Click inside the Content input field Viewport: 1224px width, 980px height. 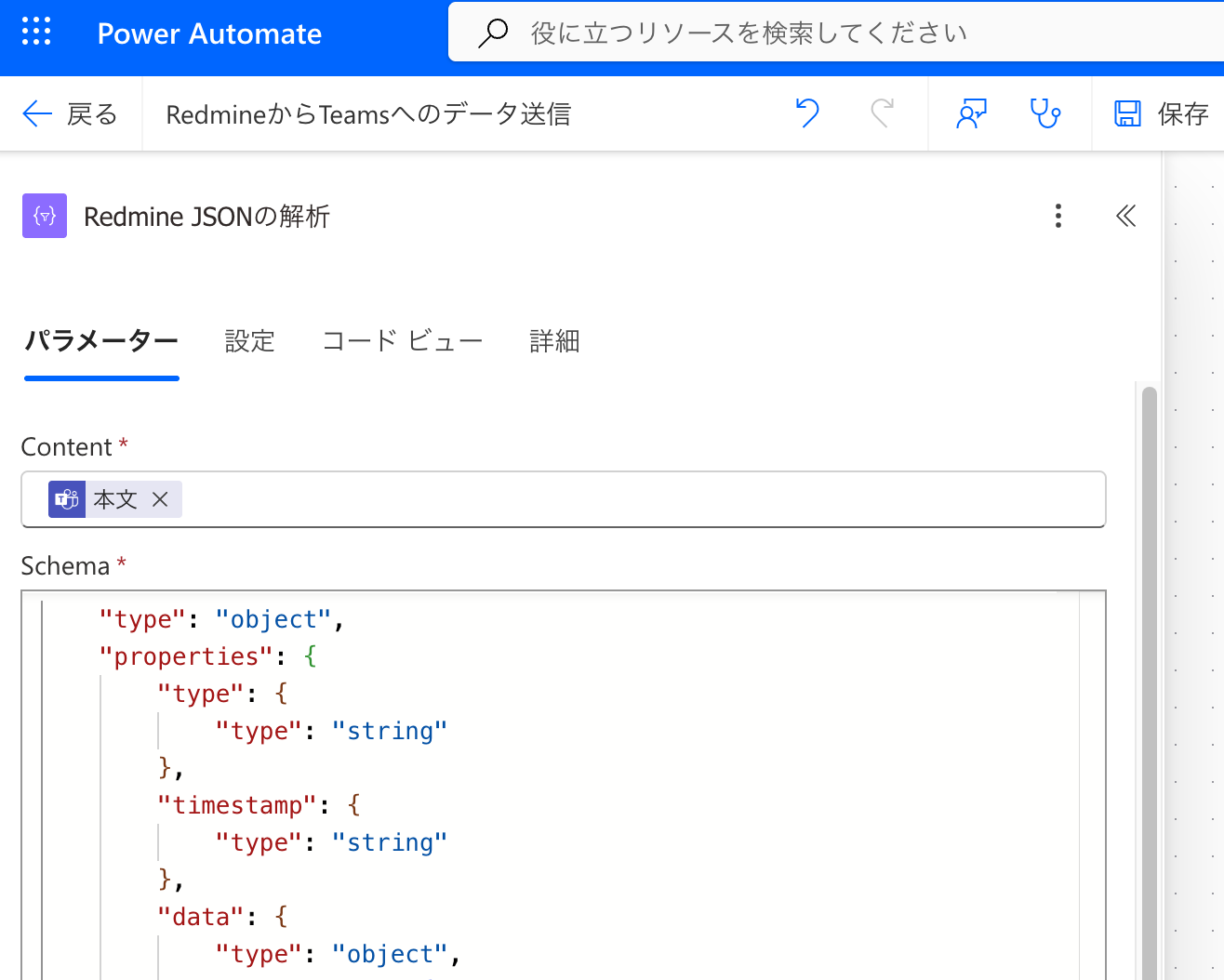pyautogui.click(x=564, y=499)
